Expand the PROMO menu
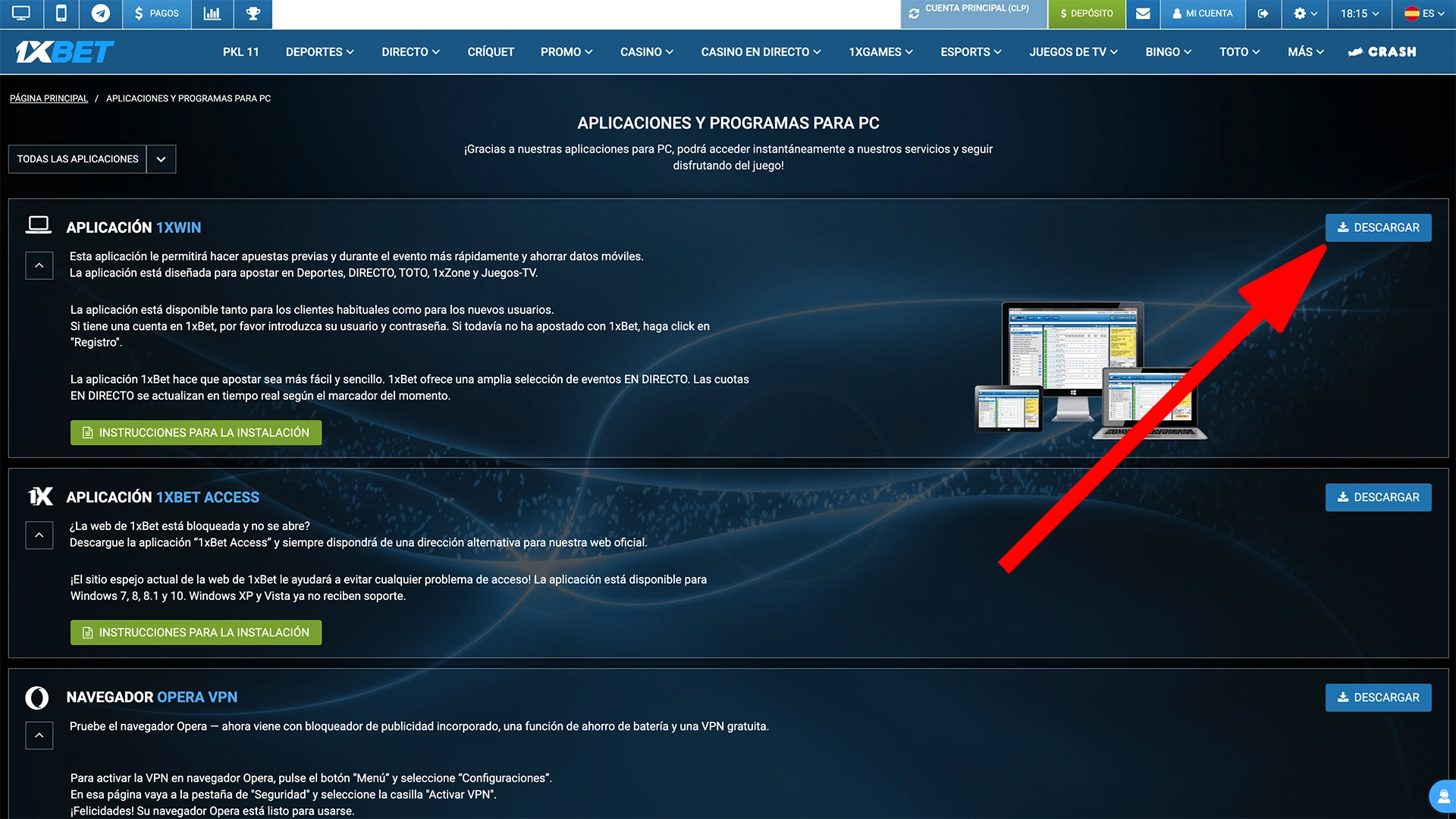 pyautogui.click(x=566, y=52)
